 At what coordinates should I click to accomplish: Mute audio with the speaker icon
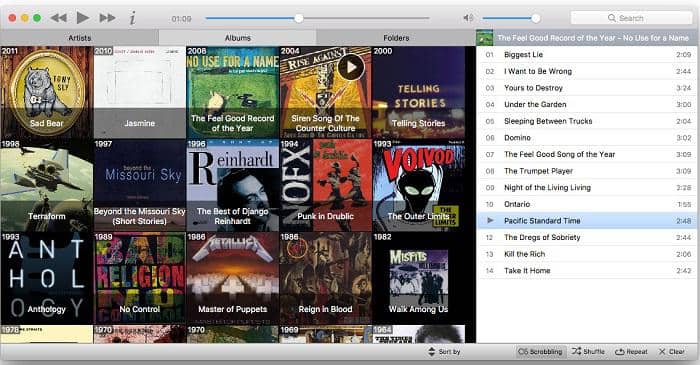point(468,18)
